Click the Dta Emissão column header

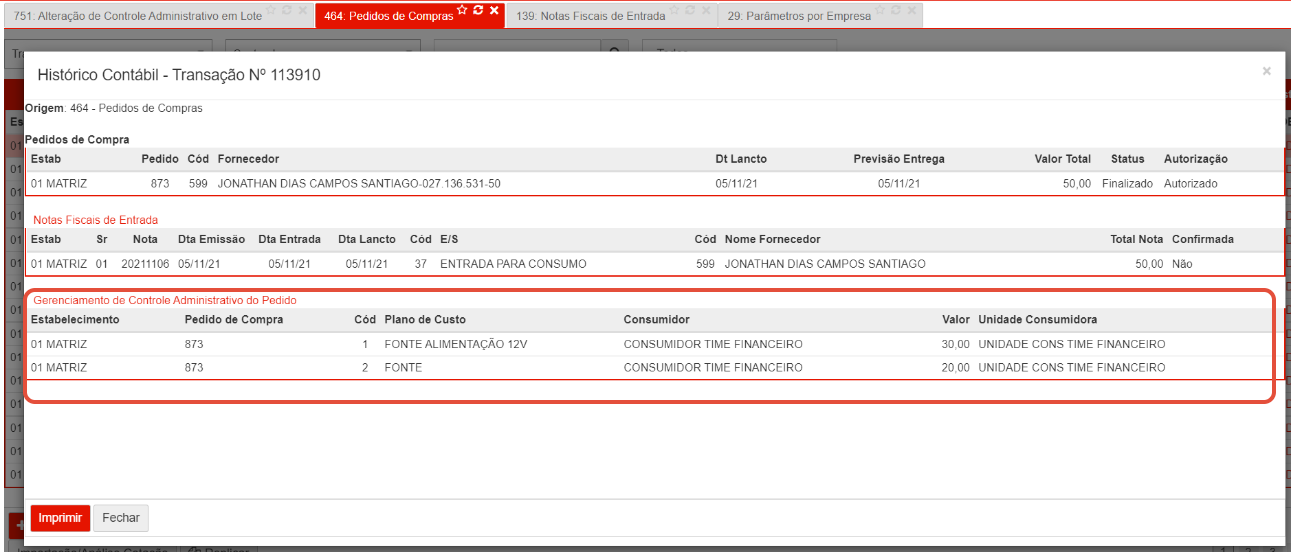pos(211,240)
